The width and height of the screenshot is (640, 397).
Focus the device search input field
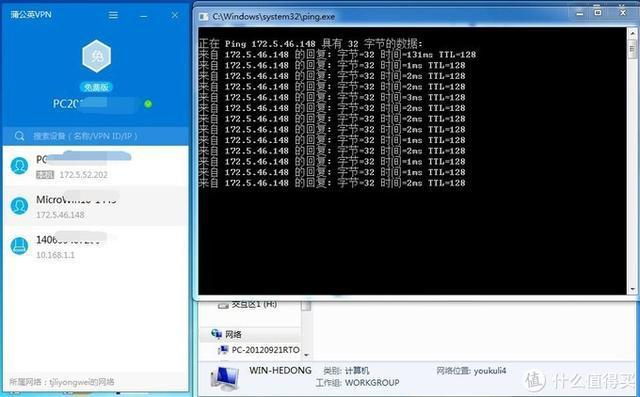click(x=96, y=136)
